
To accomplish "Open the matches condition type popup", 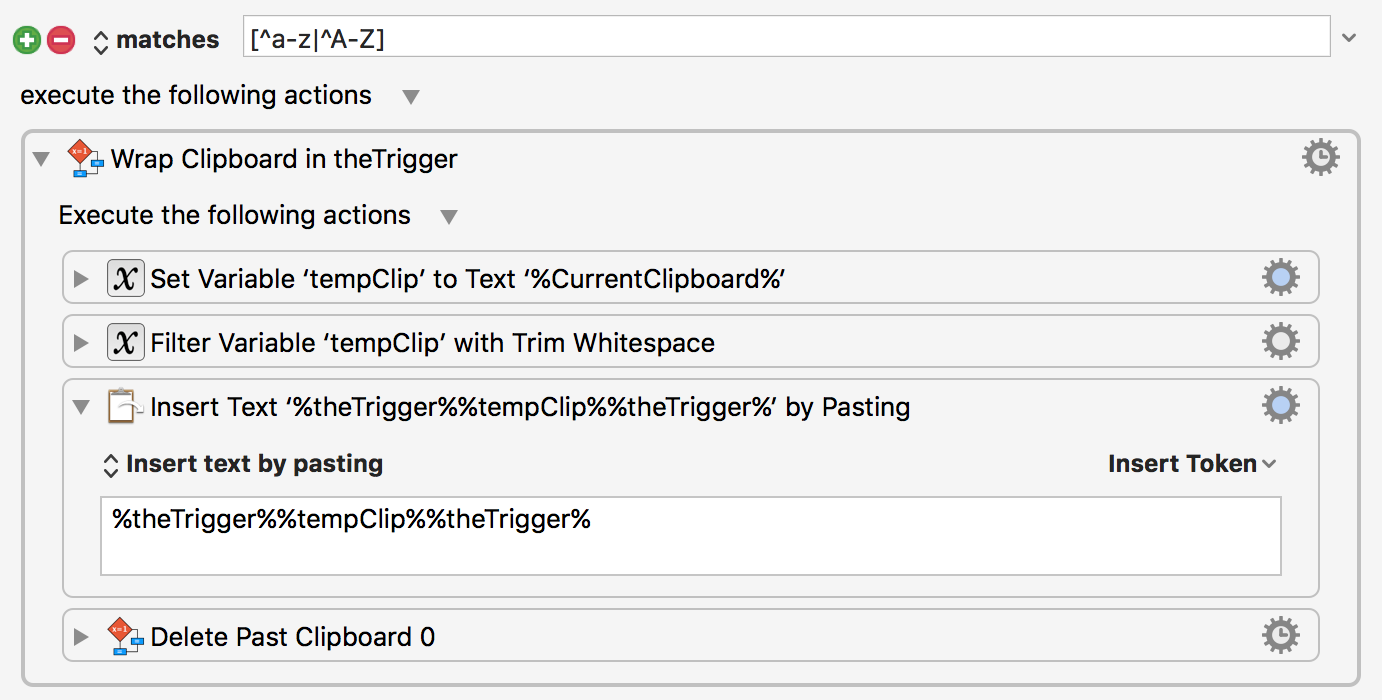I will 155,40.
